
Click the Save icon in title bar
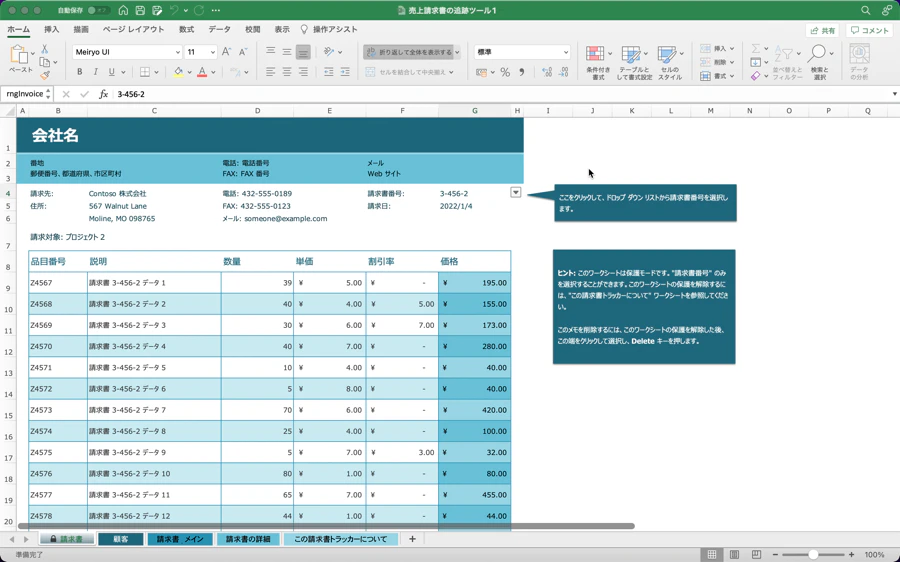[140, 10]
